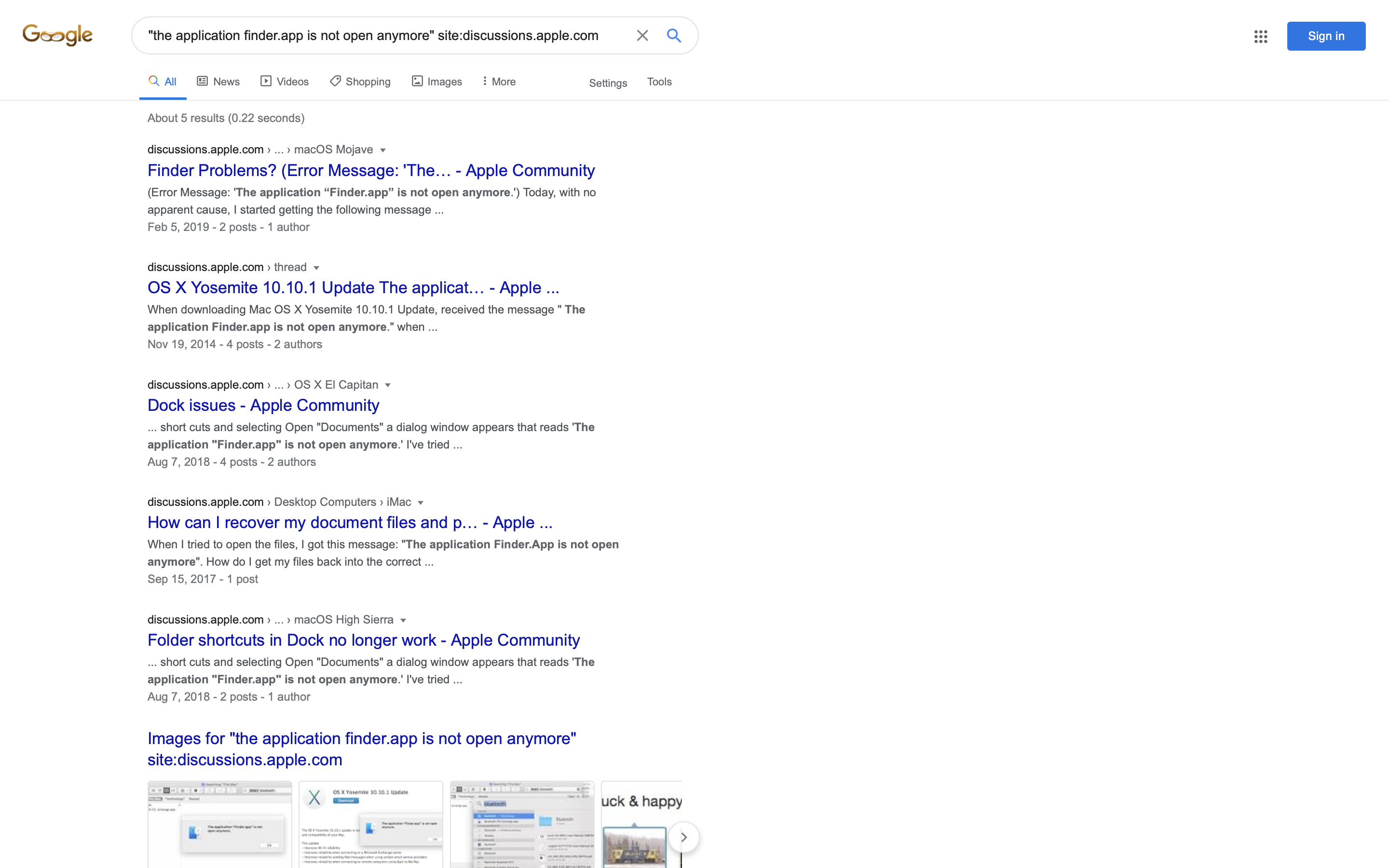1389x868 pixels.
Task: Open the Google apps grid icon
Action: [x=1260, y=37]
